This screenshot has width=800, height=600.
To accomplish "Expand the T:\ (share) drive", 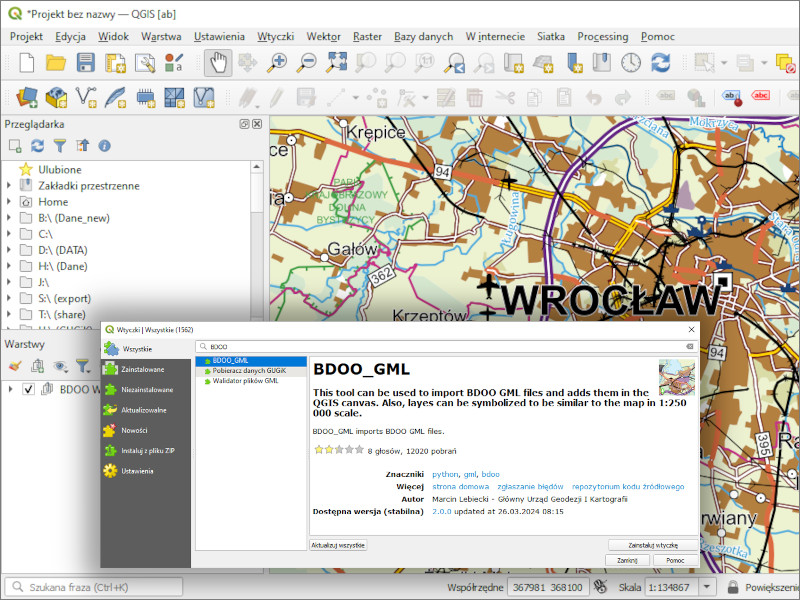I will 9,314.
